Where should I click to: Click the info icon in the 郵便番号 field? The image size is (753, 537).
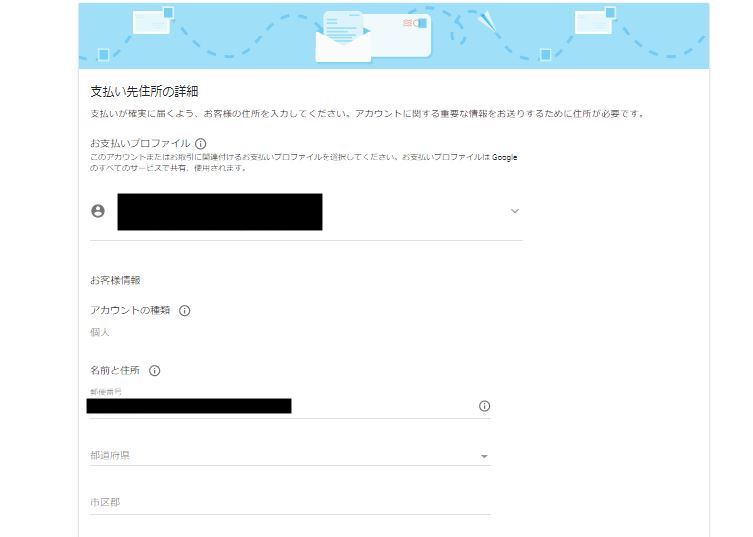click(485, 406)
